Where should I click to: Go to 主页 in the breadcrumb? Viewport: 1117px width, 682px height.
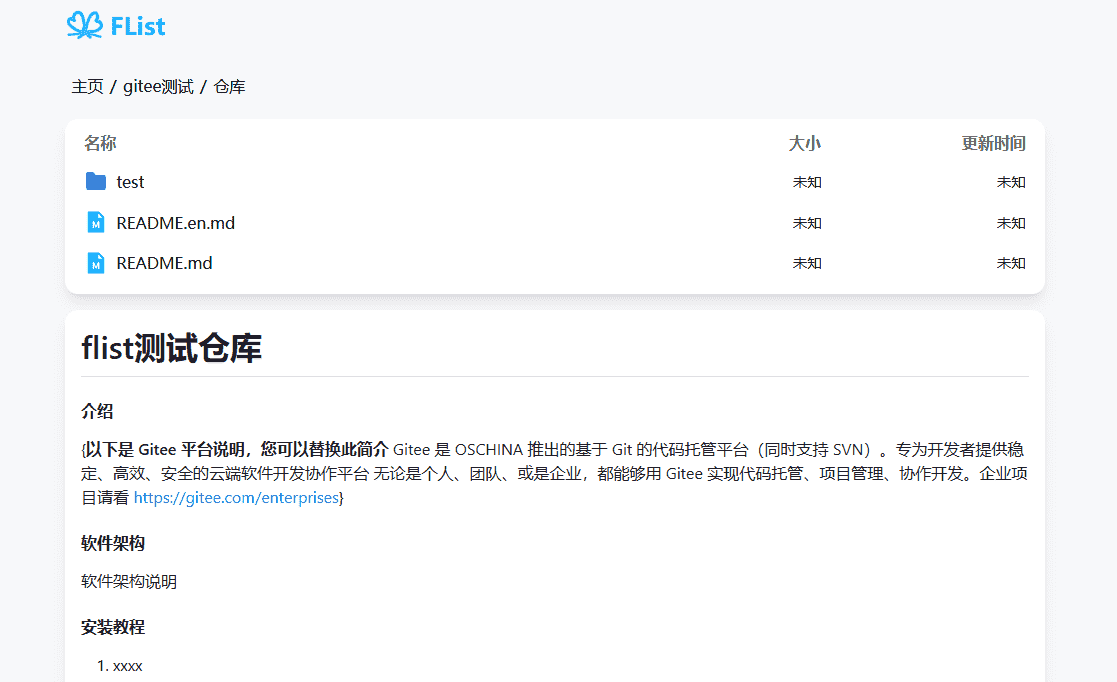coord(87,87)
